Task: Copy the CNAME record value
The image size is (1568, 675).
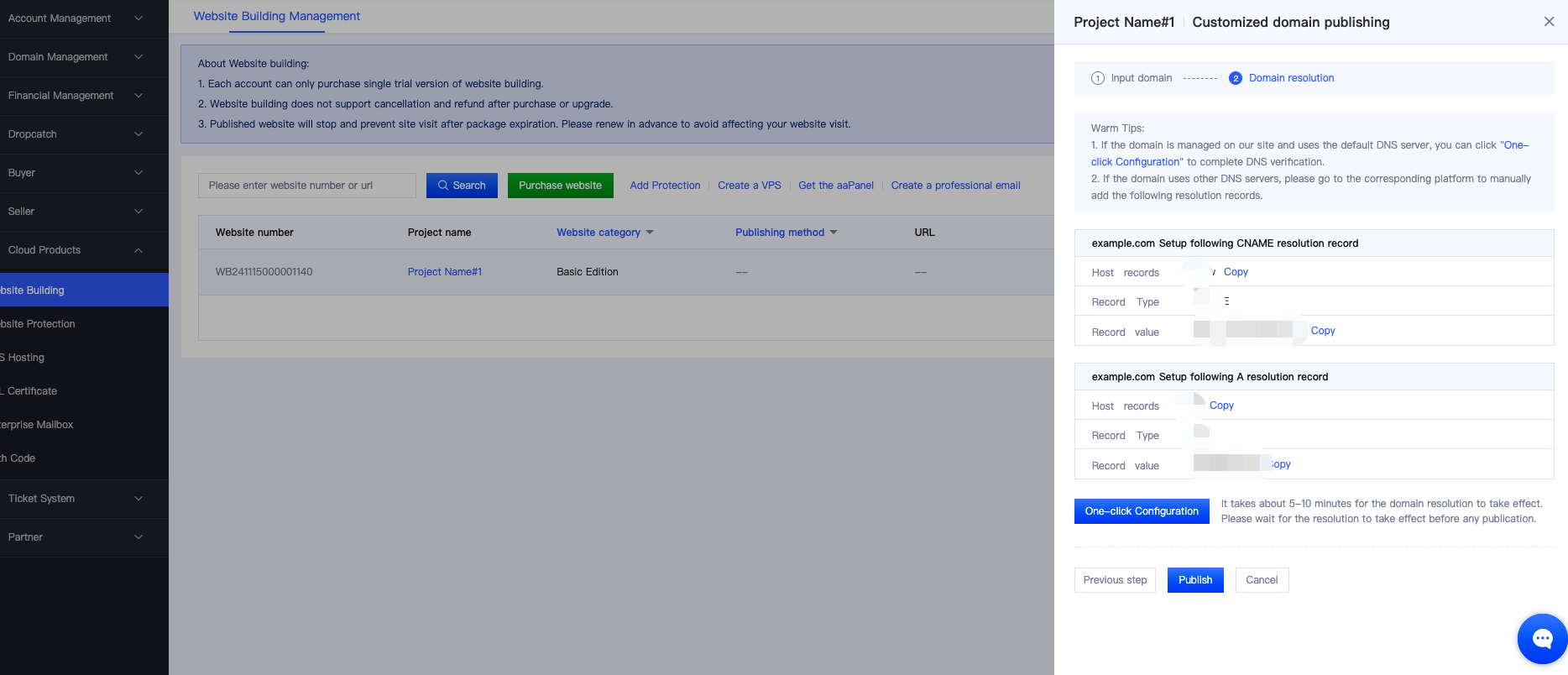Action: [x=1322, y=331]
